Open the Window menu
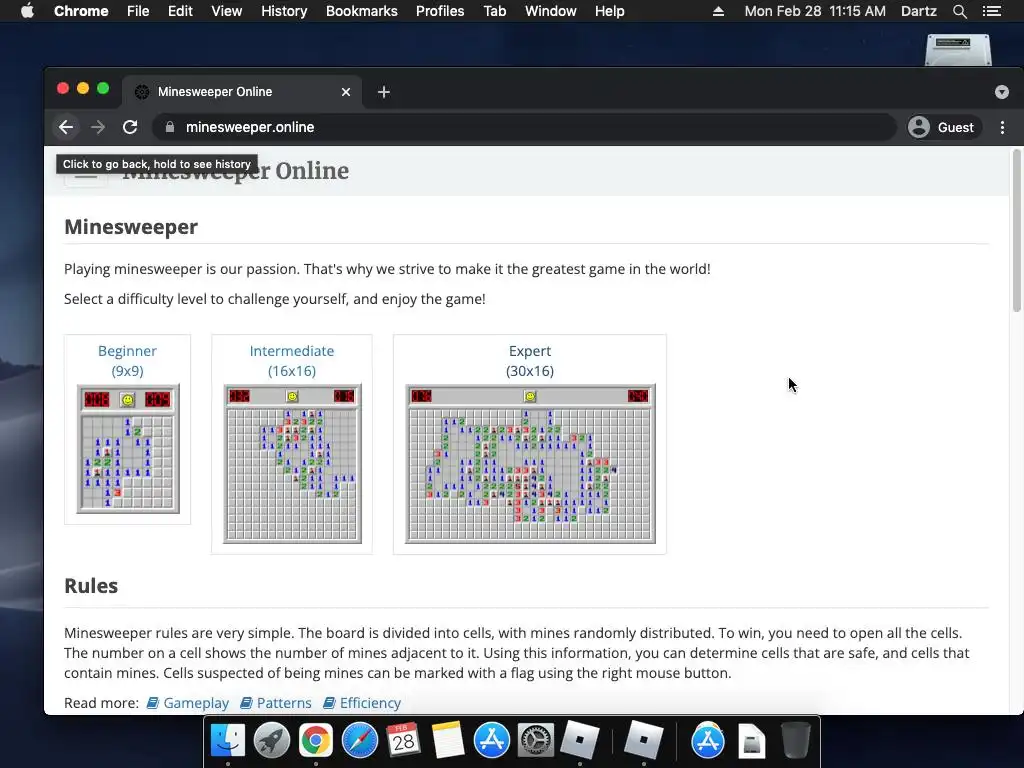Image resolution: width=1024 pixels, height=768 pixels. pos(551,11)
